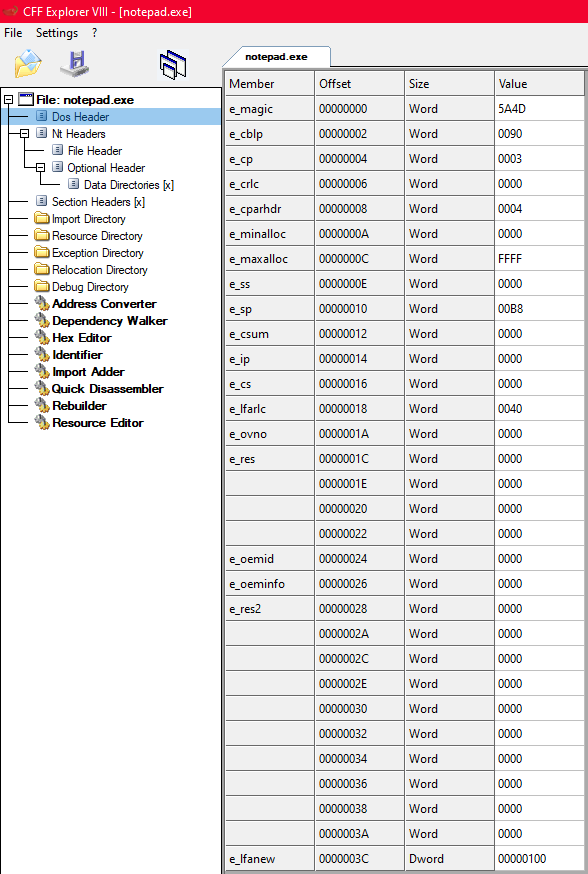Click the Size column header

pos(449,84)
